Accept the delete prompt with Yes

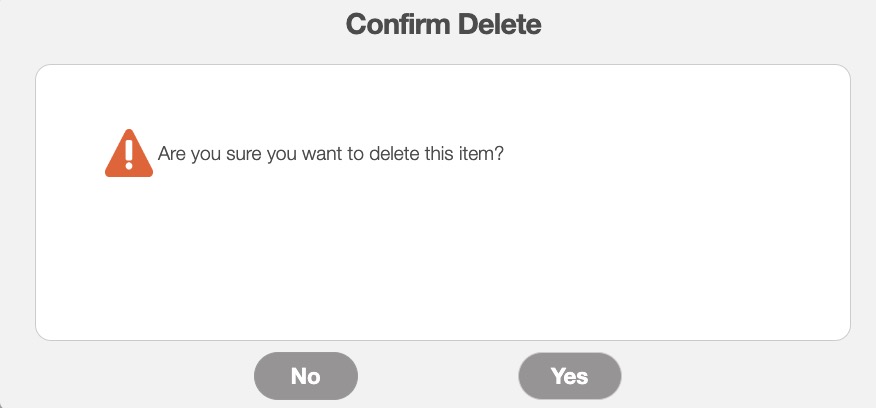[x=569, y=376]
